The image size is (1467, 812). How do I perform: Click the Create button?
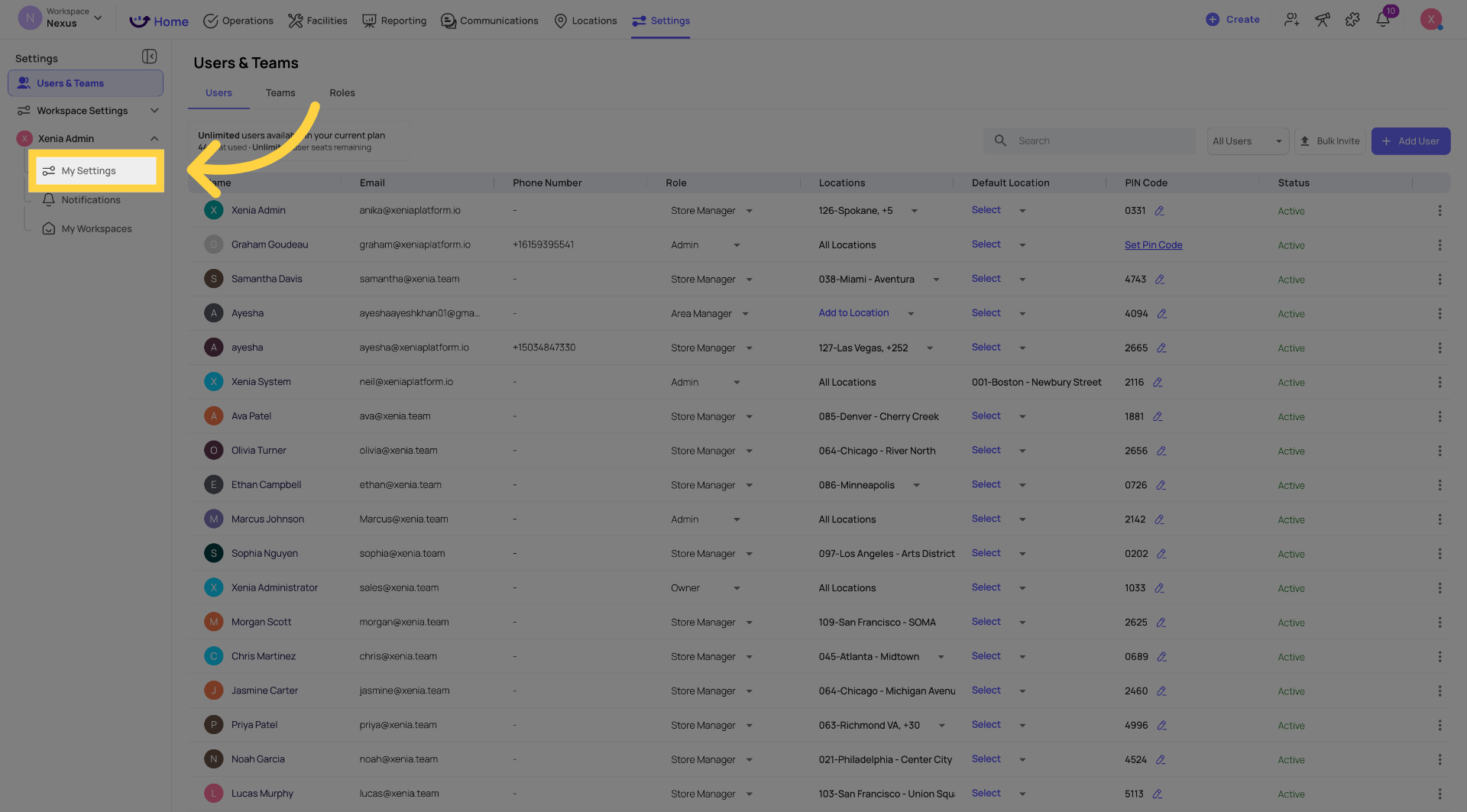(x=1233, y=20)
